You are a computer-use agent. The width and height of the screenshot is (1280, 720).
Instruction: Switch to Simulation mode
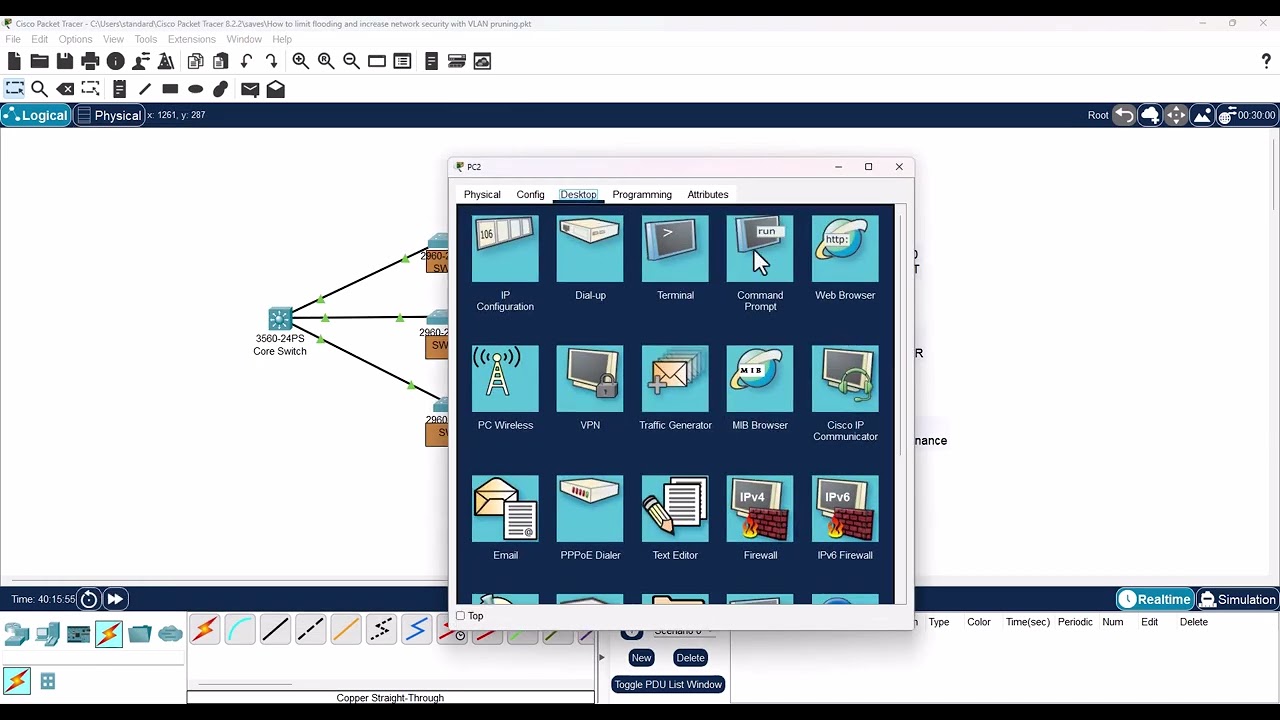coord(1238,599)
